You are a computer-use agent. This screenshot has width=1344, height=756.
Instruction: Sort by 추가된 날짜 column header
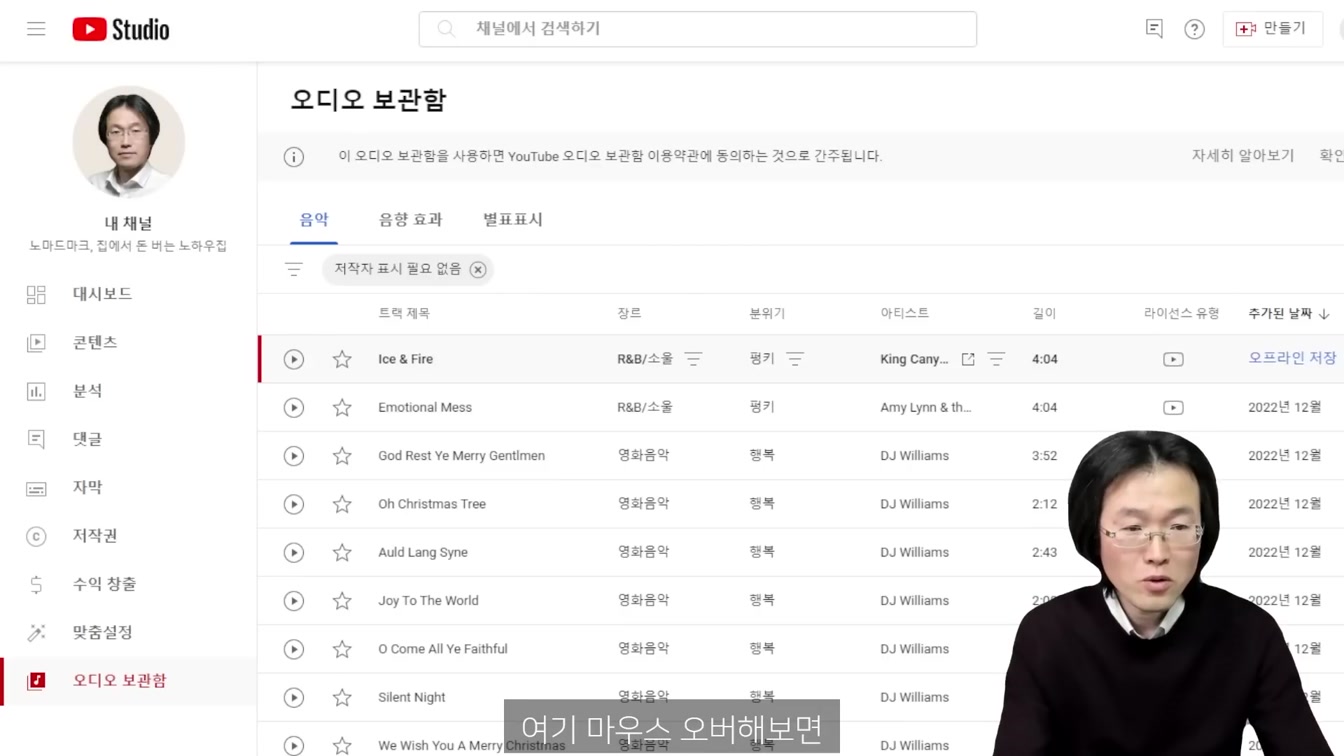point(1289,313)
